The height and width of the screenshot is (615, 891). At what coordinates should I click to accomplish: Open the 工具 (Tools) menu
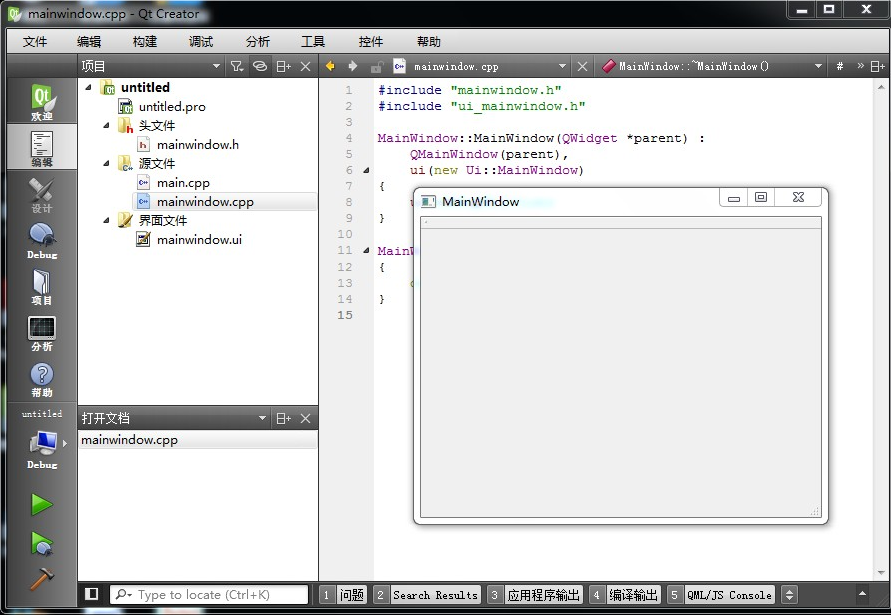[313, 41]
